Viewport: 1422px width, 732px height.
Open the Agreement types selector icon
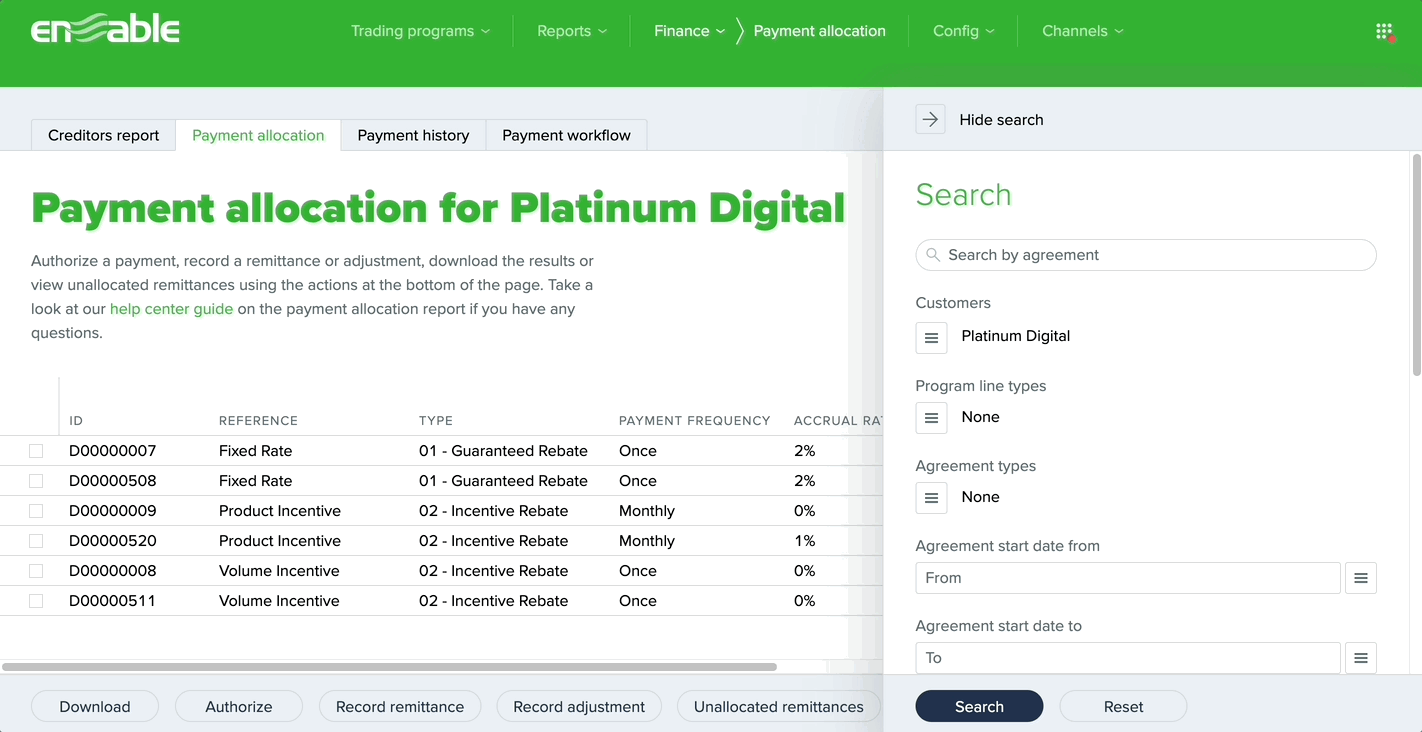click(931, 498)
